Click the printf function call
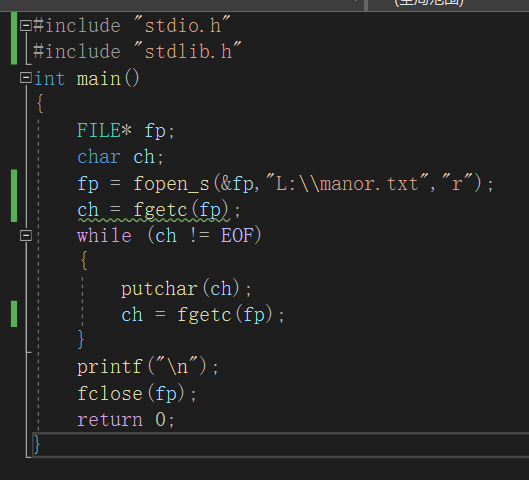 click(x=110, y=367)
